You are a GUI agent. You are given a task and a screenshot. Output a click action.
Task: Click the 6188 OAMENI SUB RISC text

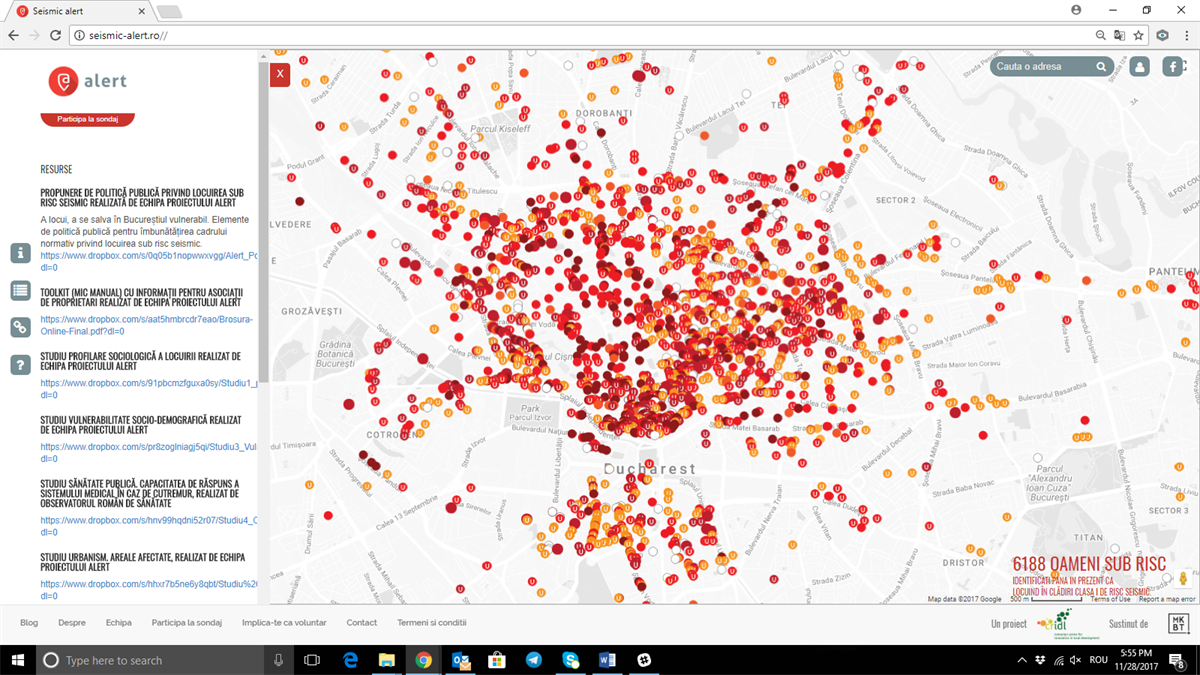[x=1089, y=564]
